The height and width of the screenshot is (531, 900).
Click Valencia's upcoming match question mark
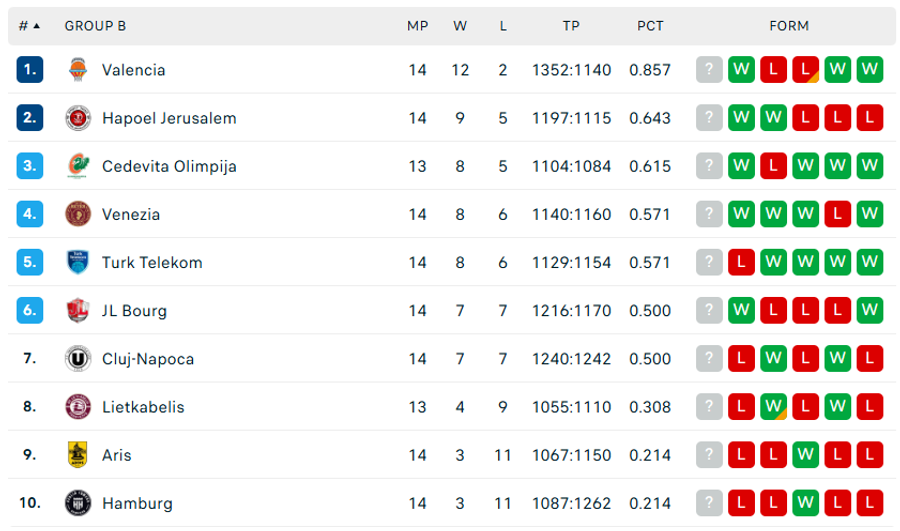(x=709, y=70)
